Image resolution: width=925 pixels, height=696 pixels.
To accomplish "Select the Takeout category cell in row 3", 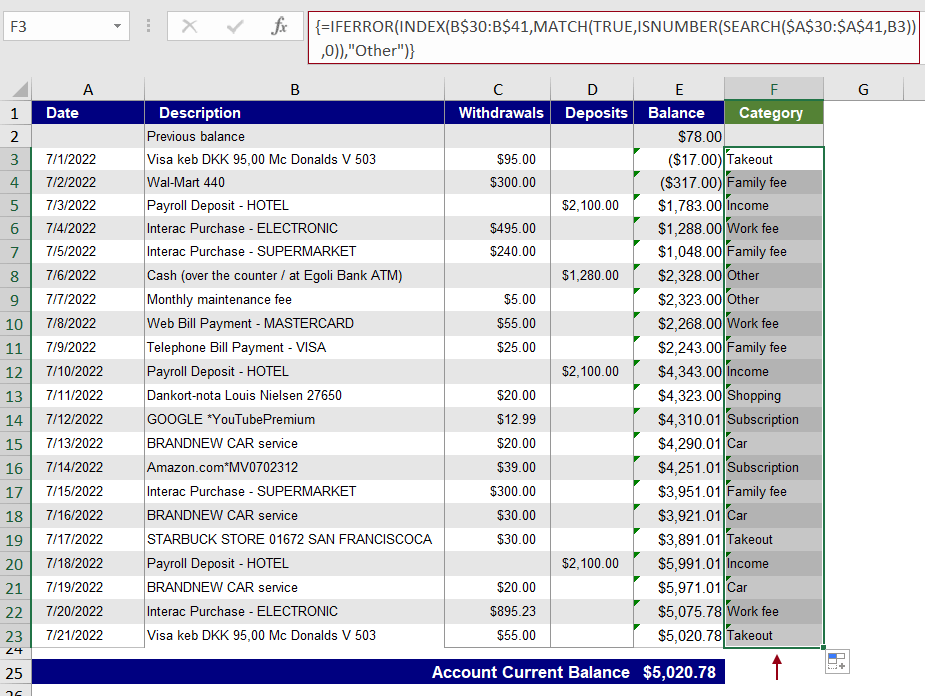I will [773, 159].
